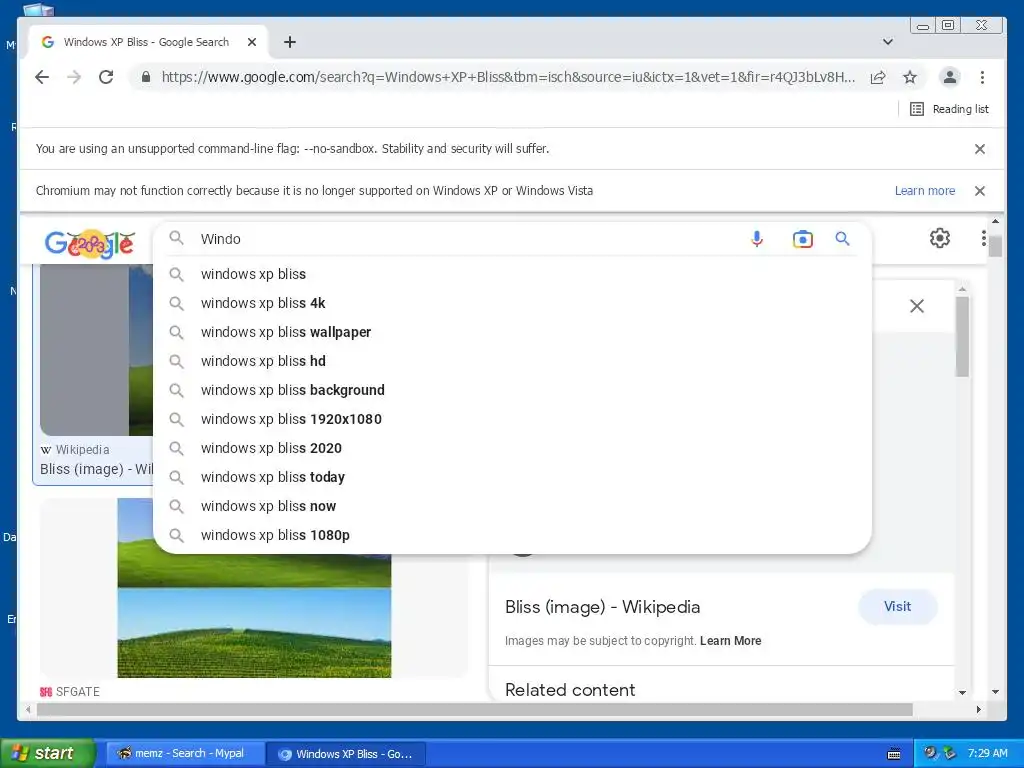
Task: Start voice search with the microphone icon
Action: 757,239
